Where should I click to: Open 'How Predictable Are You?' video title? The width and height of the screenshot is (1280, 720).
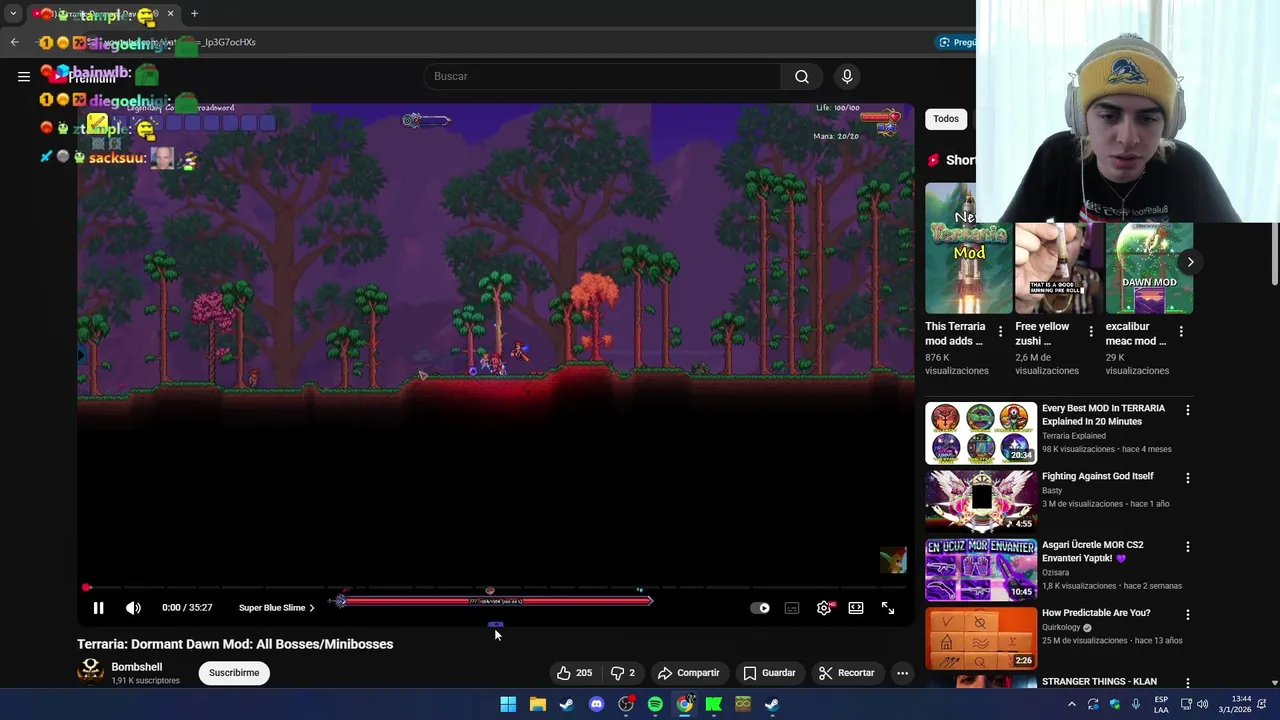pyautogui.click(x=1096, y=613)
